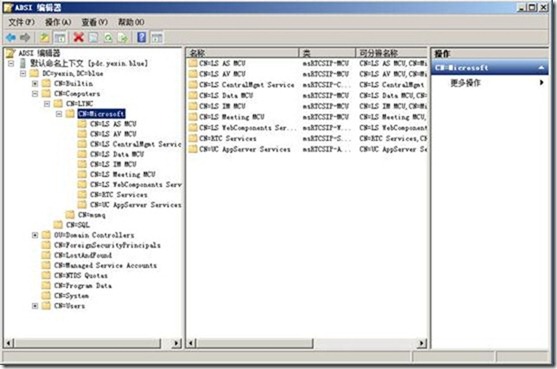Select CN=RTC Services row in list
This screenshot has height=369, width=557.
(x=307, y=138)
